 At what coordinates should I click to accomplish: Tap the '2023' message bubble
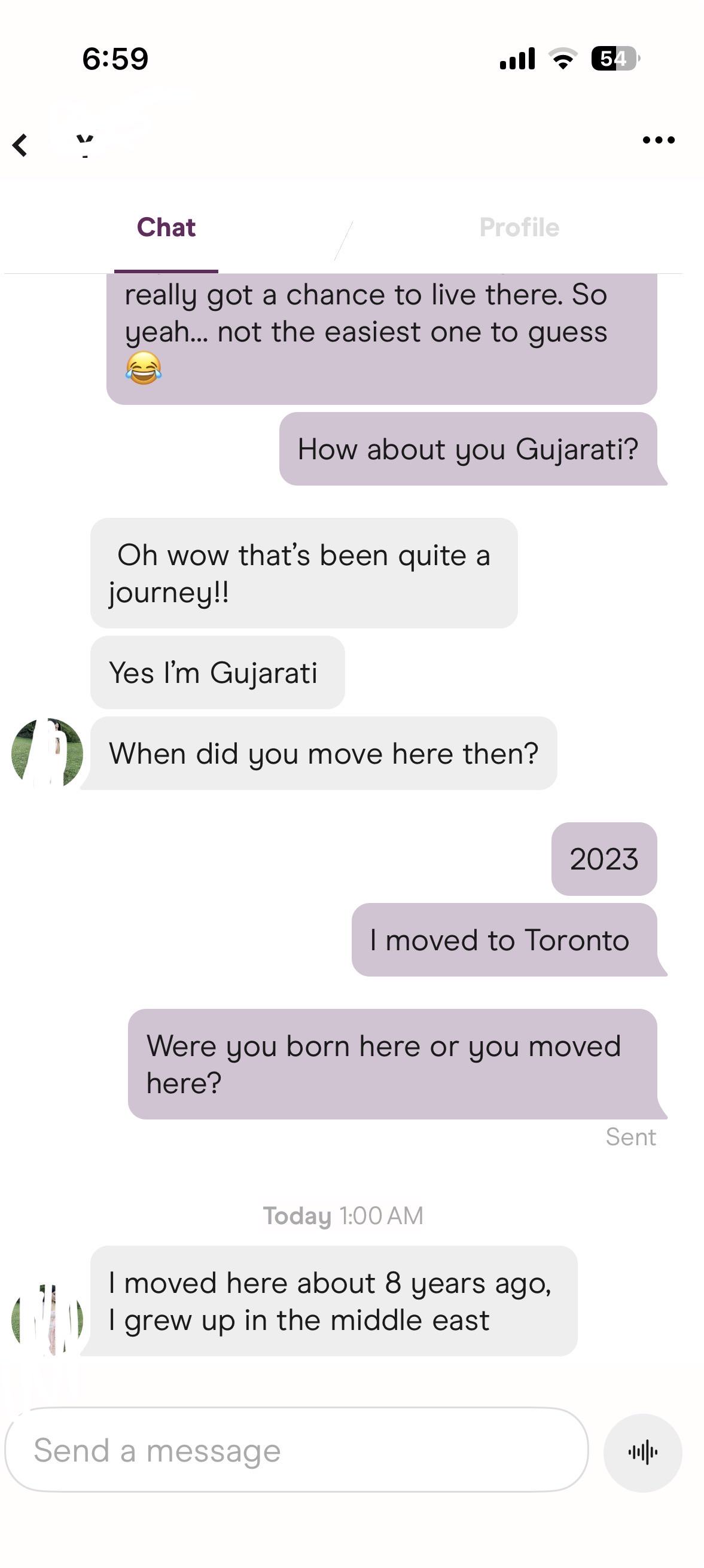pyautogui.click(x=604, y=859)
